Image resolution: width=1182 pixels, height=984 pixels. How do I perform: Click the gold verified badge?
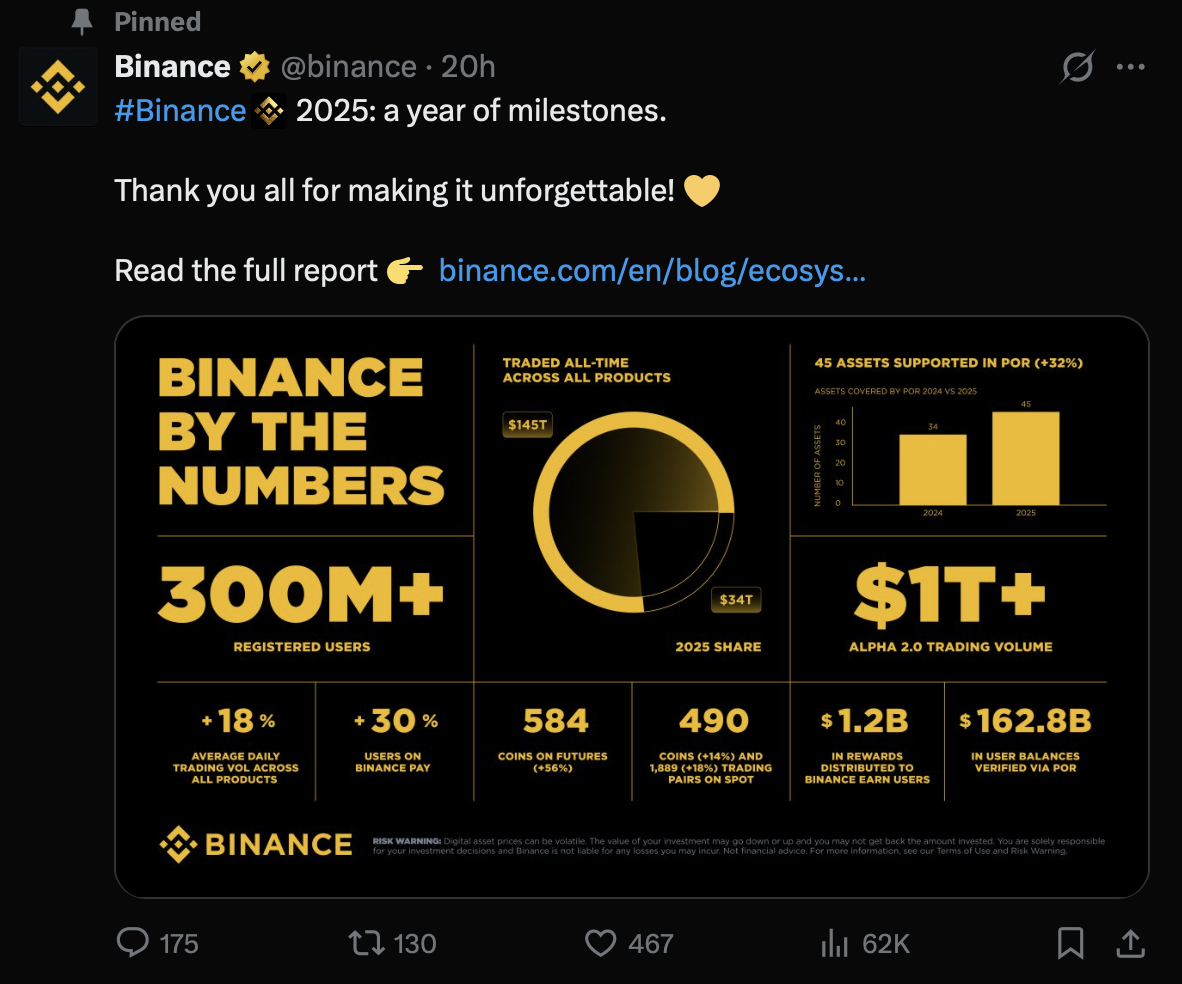(255, 67)
